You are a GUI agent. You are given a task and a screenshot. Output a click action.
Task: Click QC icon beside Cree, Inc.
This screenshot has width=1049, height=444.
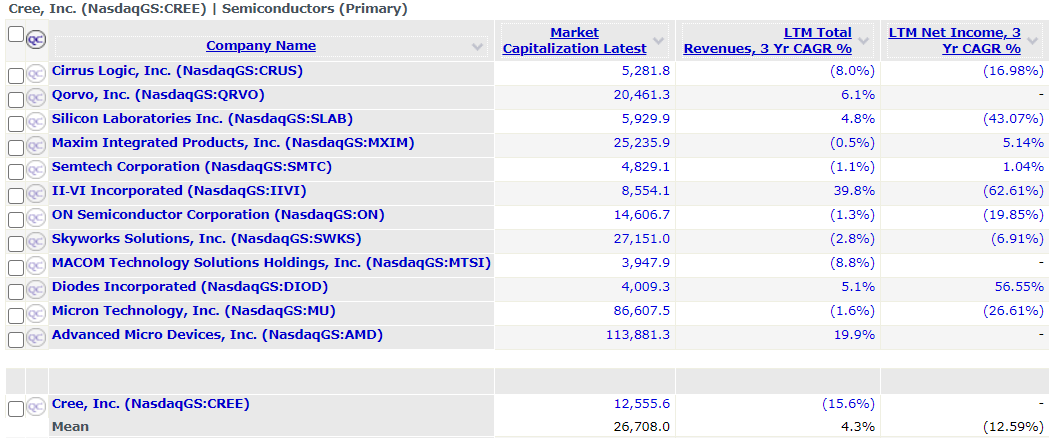[x=35, y=409]
